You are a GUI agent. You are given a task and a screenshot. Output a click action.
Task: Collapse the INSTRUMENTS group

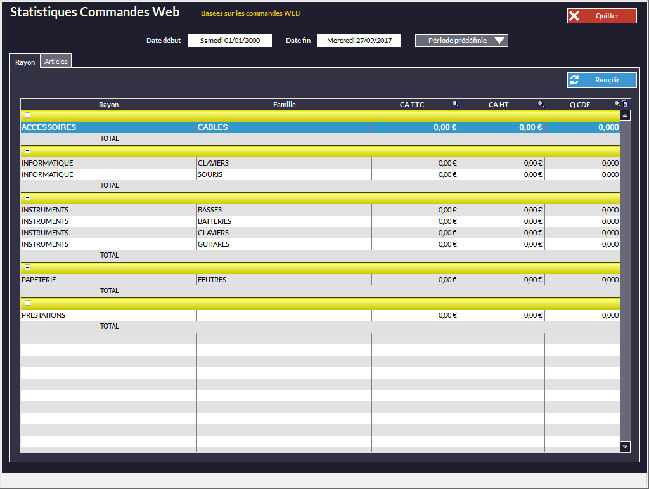(x=27, y=198)
